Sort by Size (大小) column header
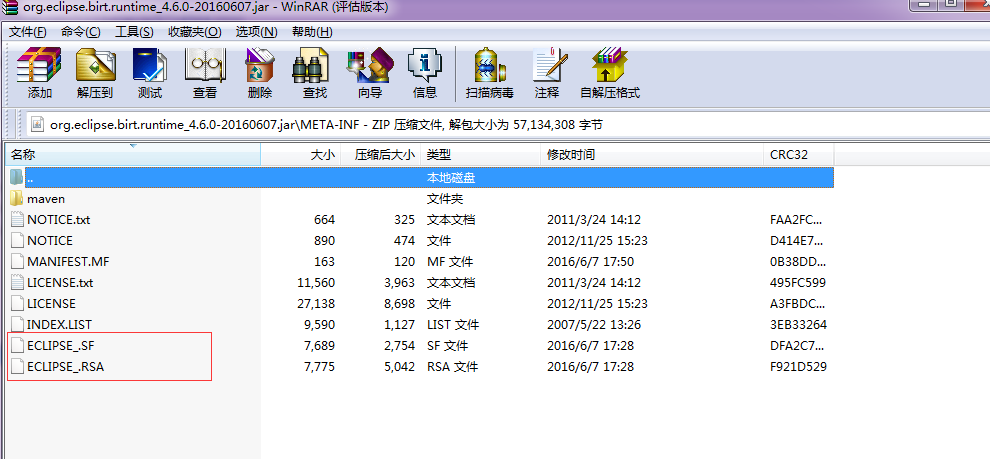Image resolution: width=990 pixels, height=459 pixels. [x=301, y=155]
